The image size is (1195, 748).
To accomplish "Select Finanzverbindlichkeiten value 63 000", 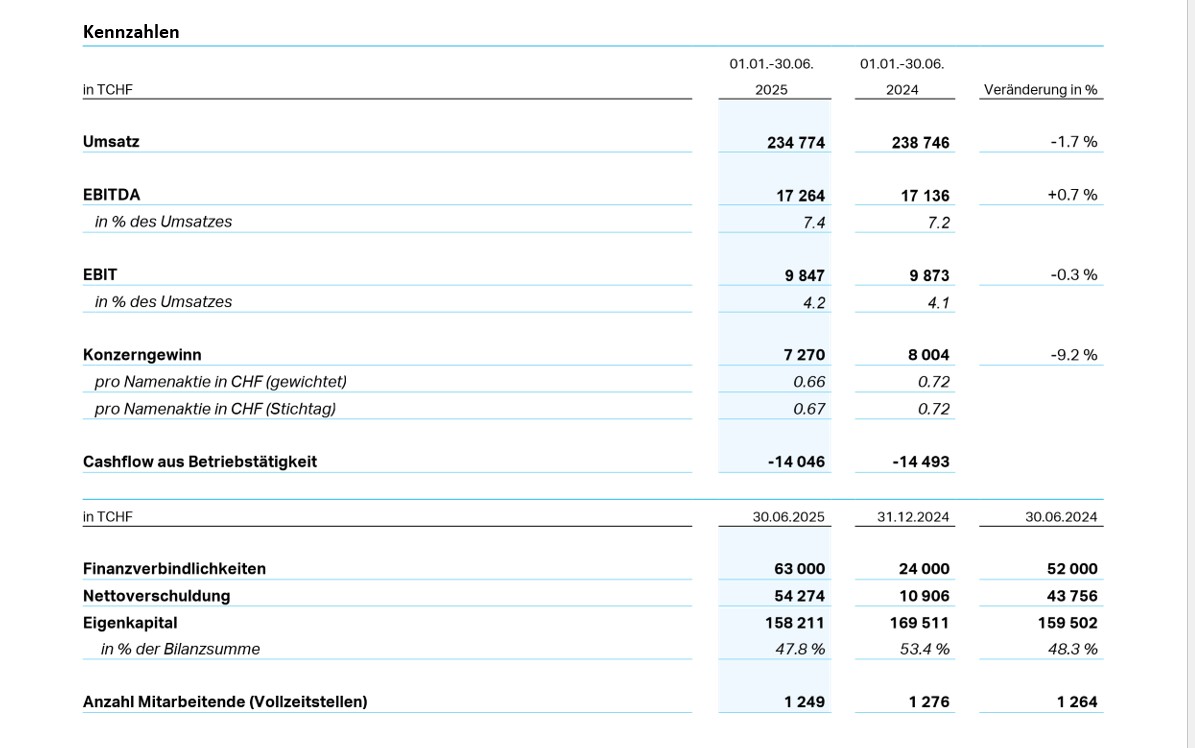I will point(799,569).
